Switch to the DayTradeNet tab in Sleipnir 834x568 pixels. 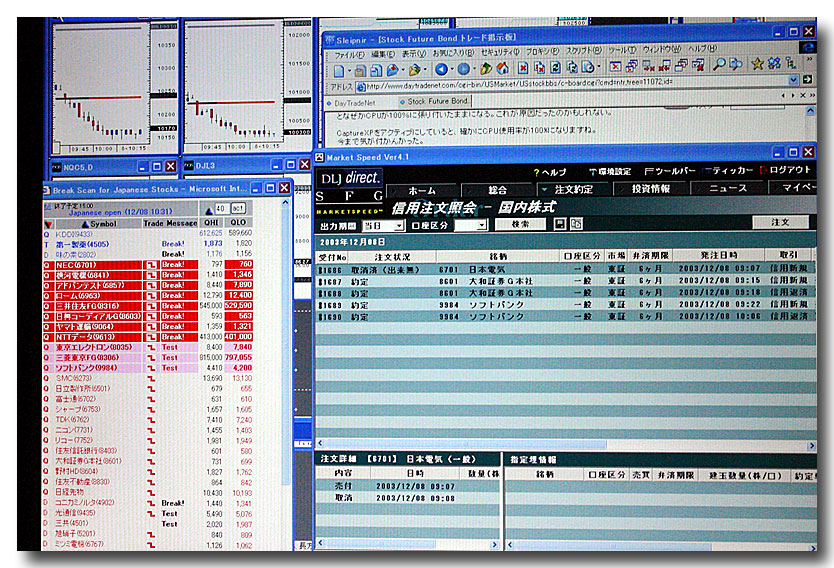click(352, 103)
